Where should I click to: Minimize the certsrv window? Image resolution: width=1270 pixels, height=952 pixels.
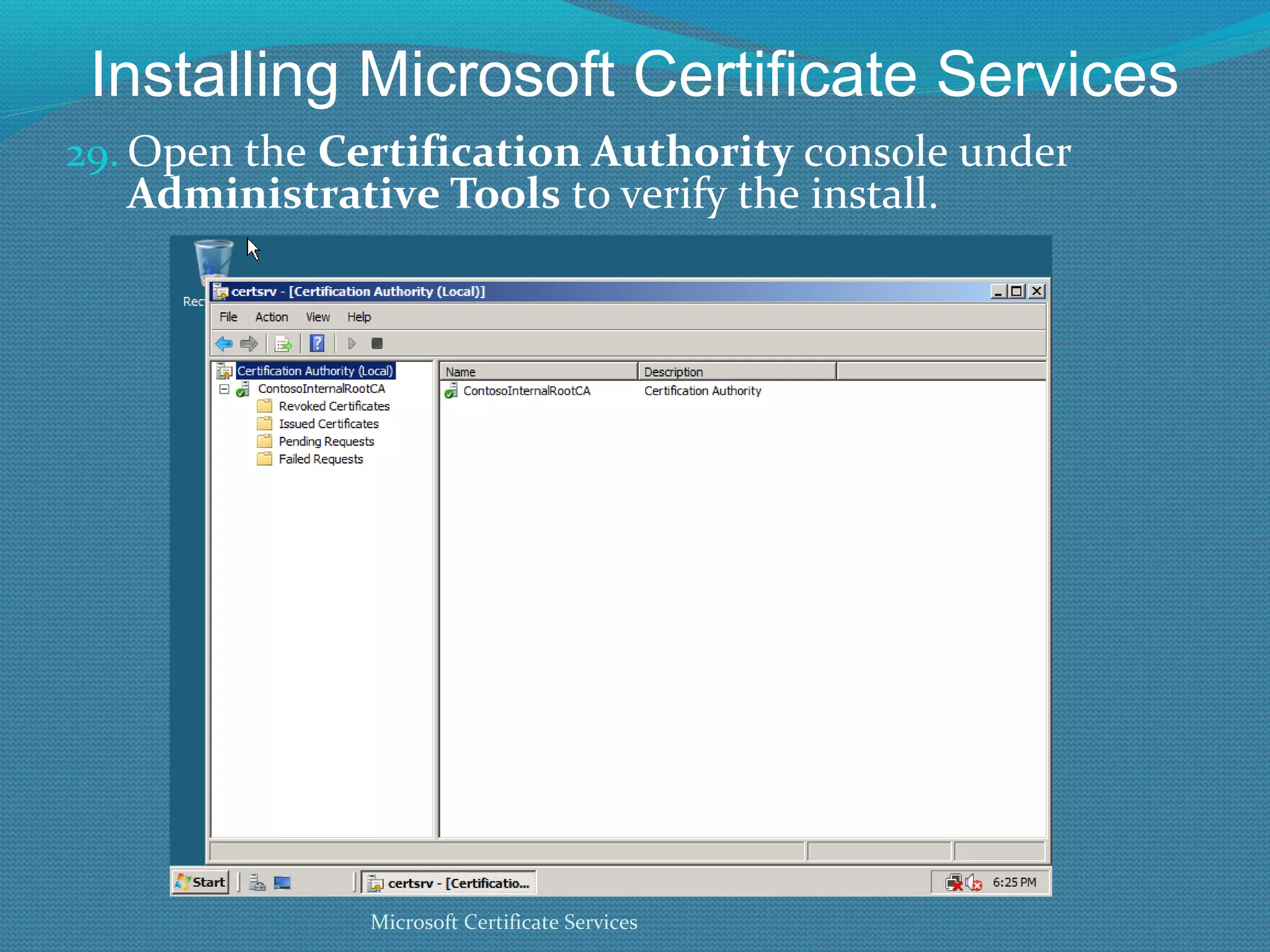(998, 291)
